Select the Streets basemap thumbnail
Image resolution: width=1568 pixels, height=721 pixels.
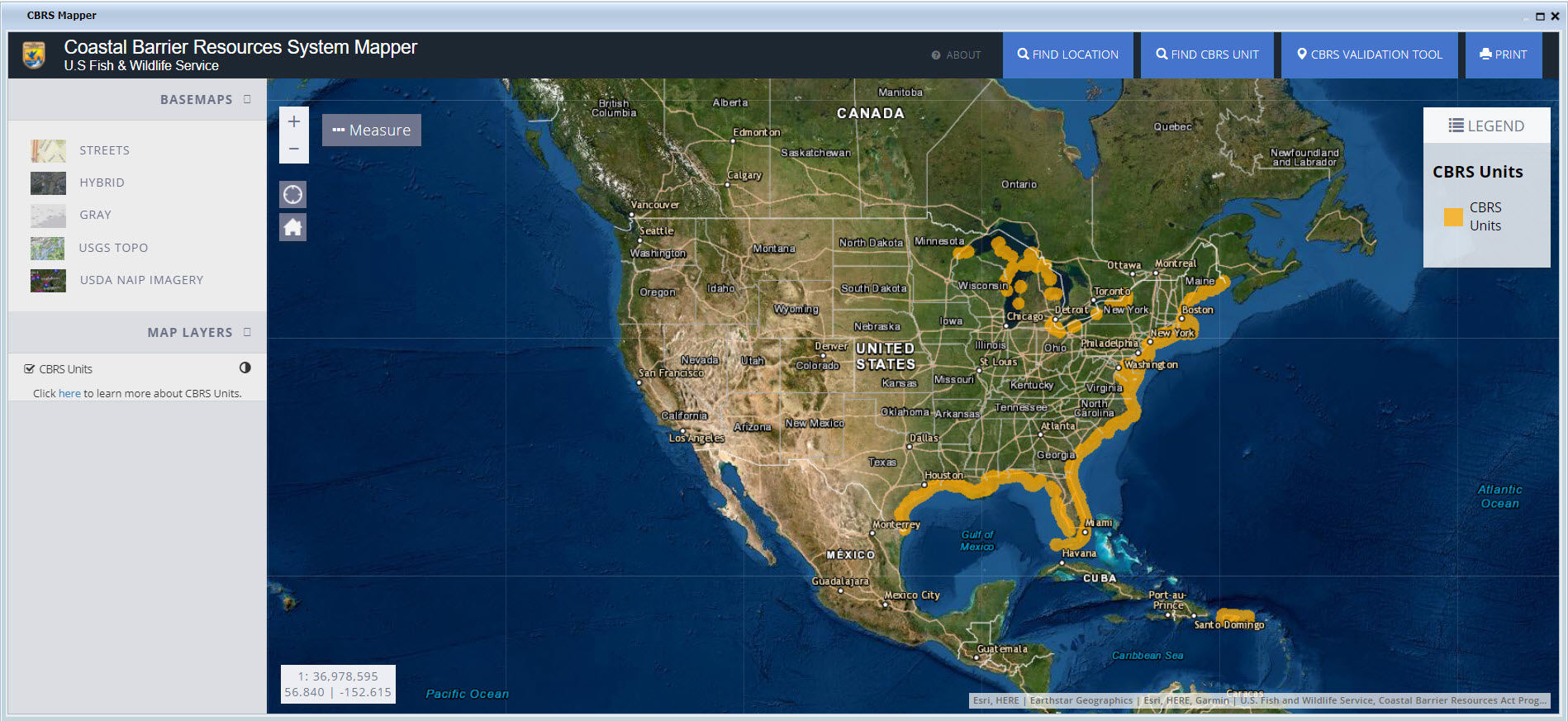coord(48,150)
